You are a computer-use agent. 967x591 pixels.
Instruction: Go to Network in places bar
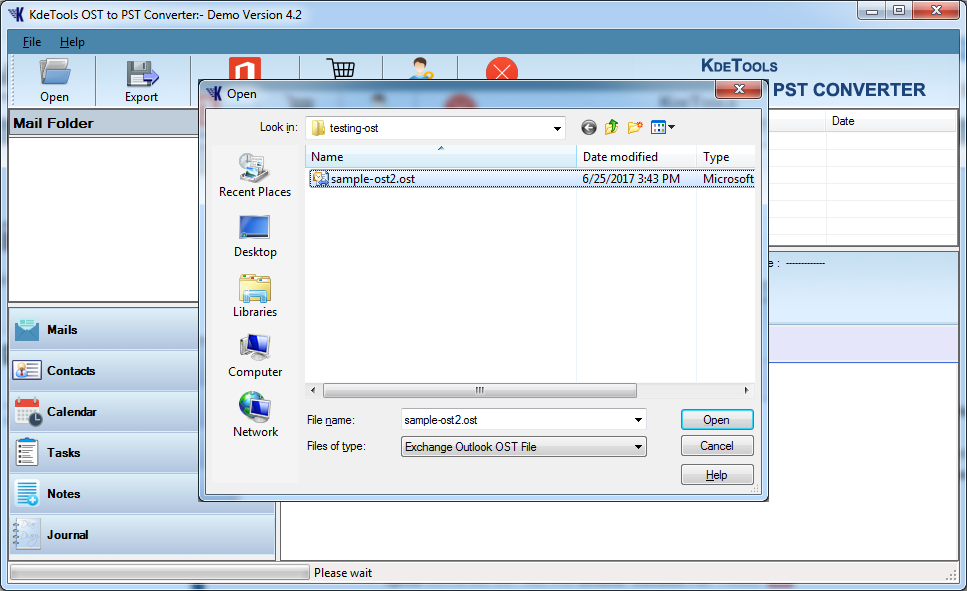tap(255, 415)
